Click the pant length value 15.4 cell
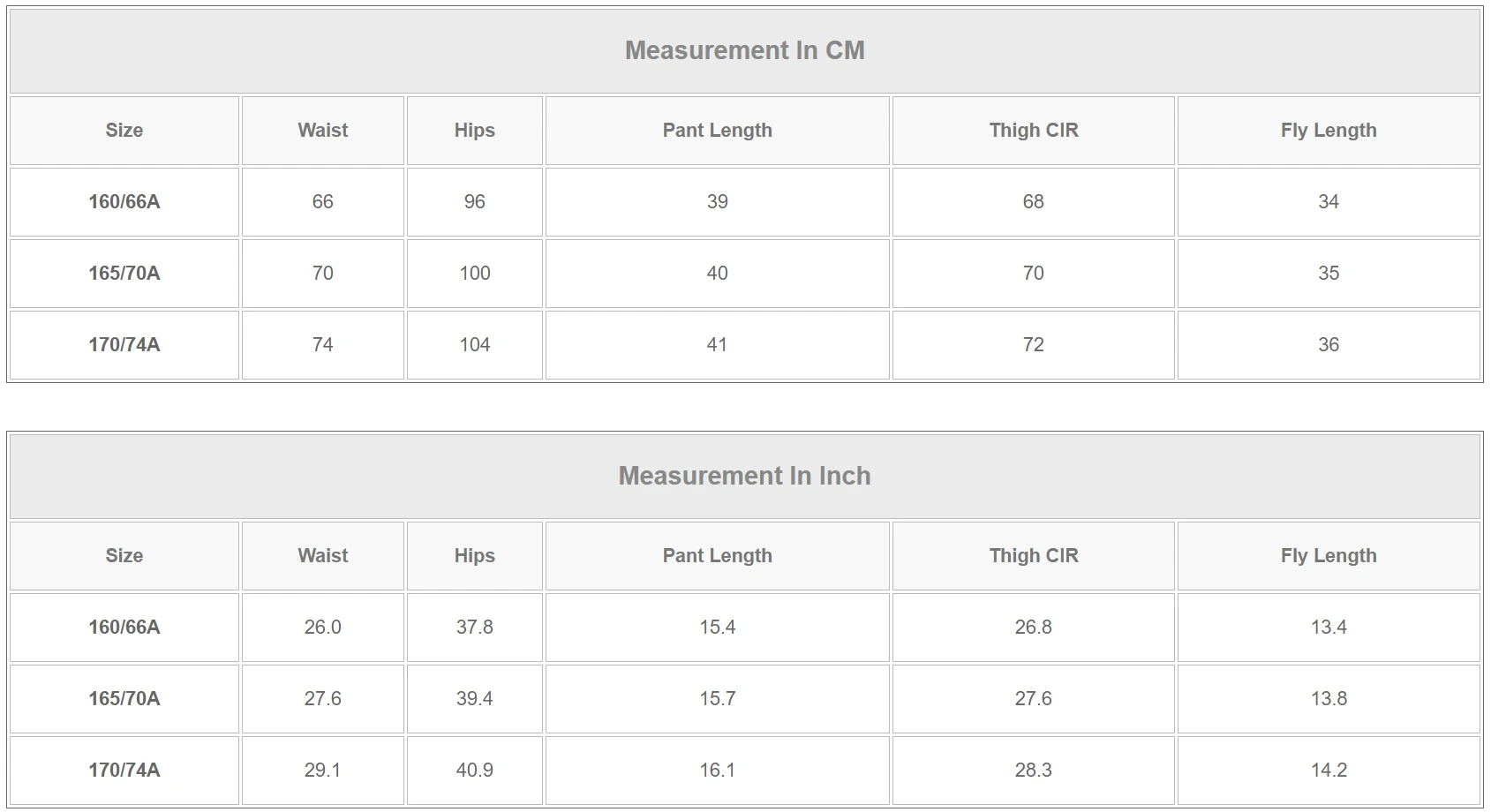This screenshot has height=812, width=1491. click(x=718, y=628)
